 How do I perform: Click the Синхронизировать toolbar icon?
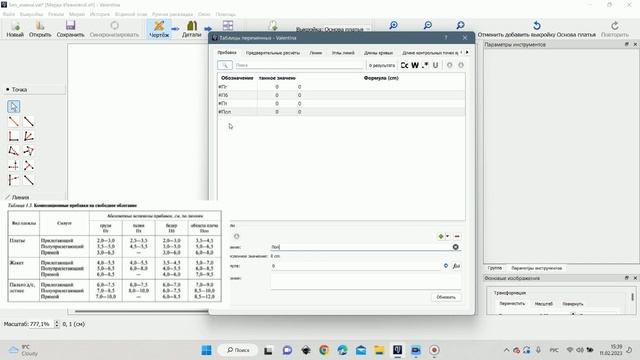[x=114, y=26]
